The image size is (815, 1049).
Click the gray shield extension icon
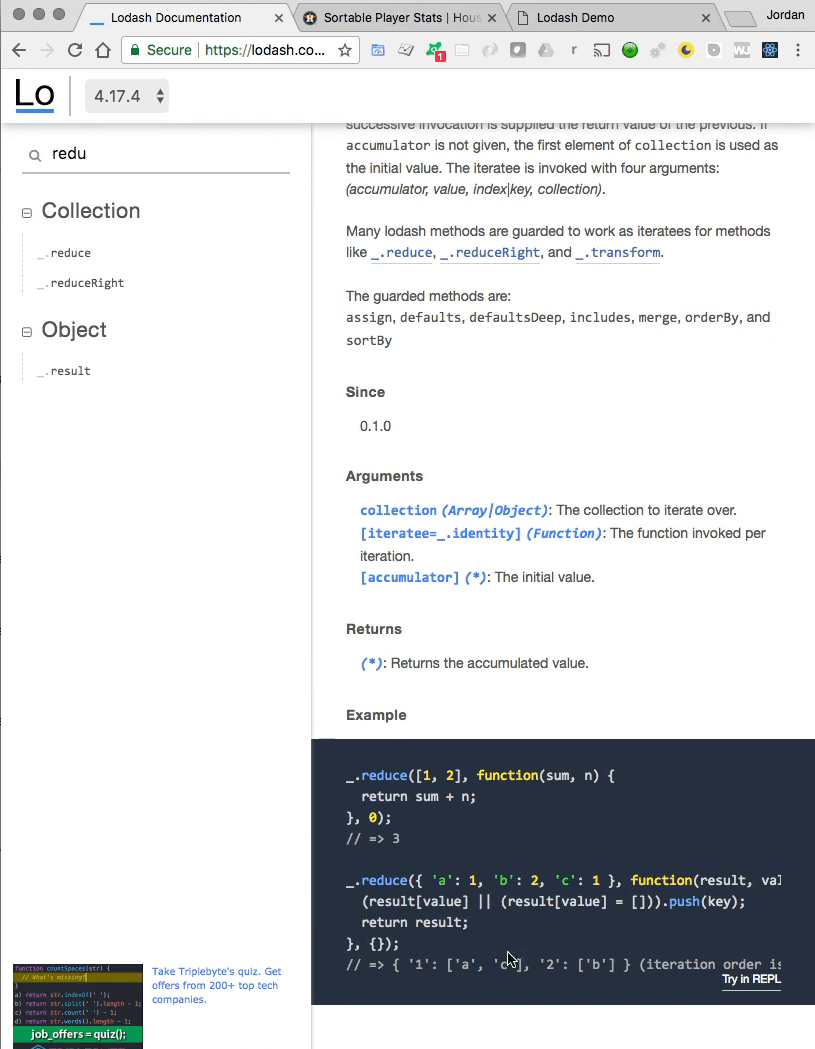click(x=518, y=50)
